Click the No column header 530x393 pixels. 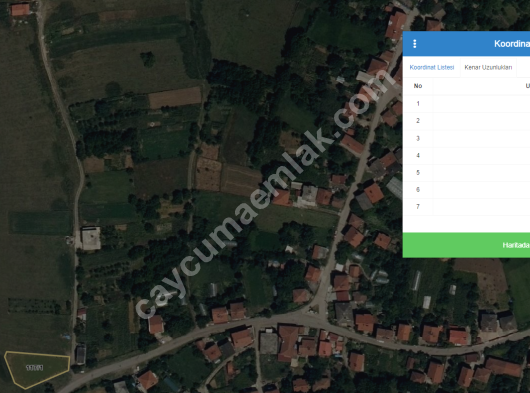418,86
